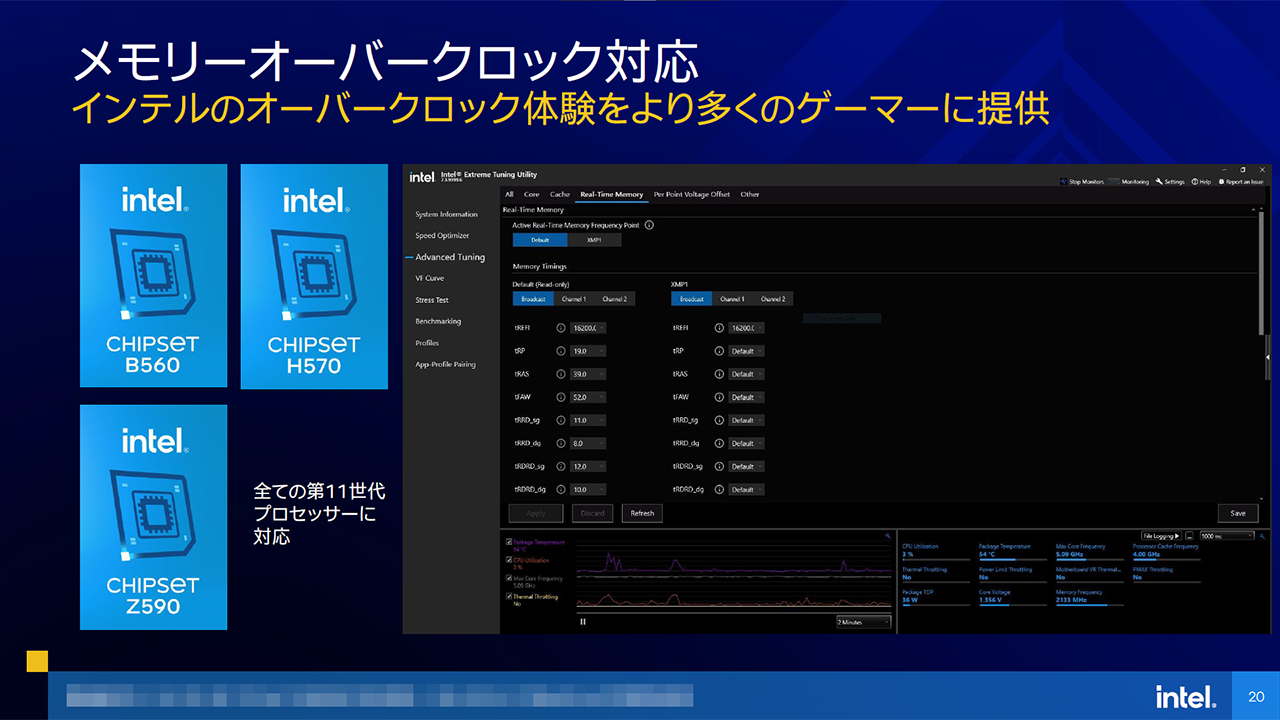Click info icon beside Default tRRD_dg
The width and height of the screenshot is (1280, 720).
tap(561, 443)
